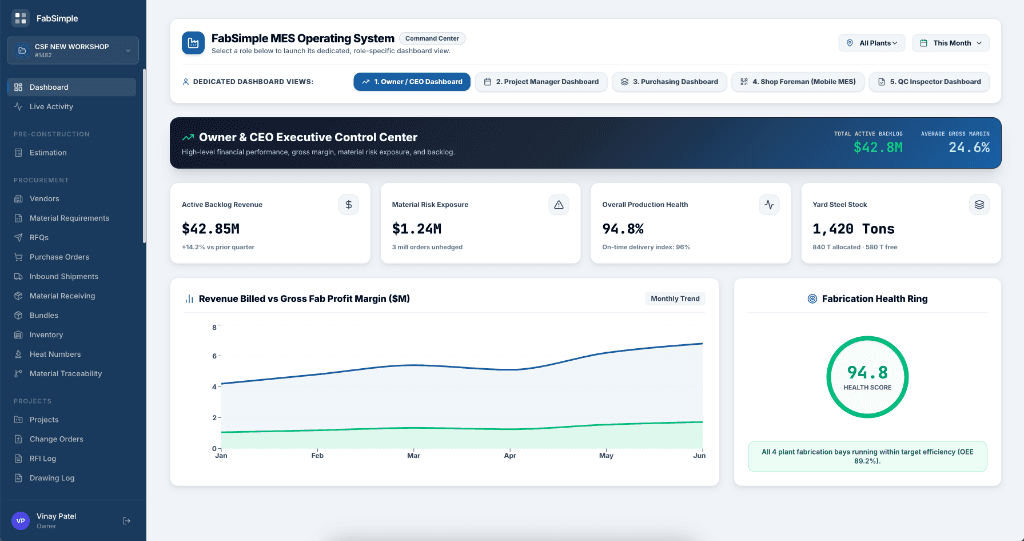Click the Fabrication Health Ring gauge

(x=867, y=377)
